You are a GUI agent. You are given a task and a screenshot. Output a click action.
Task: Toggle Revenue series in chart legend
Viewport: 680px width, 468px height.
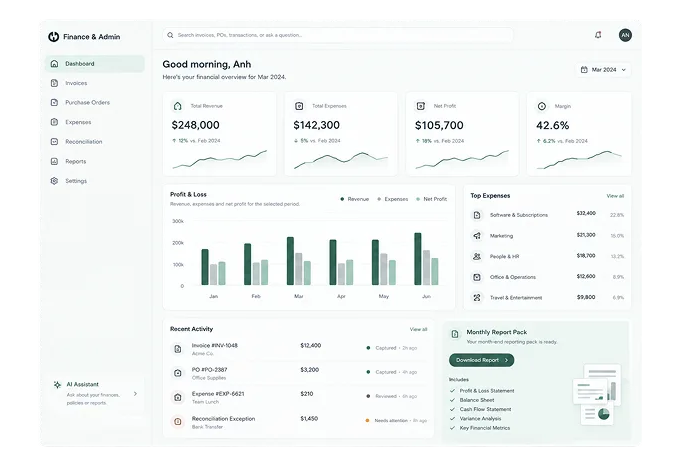(x=354, y=199)
